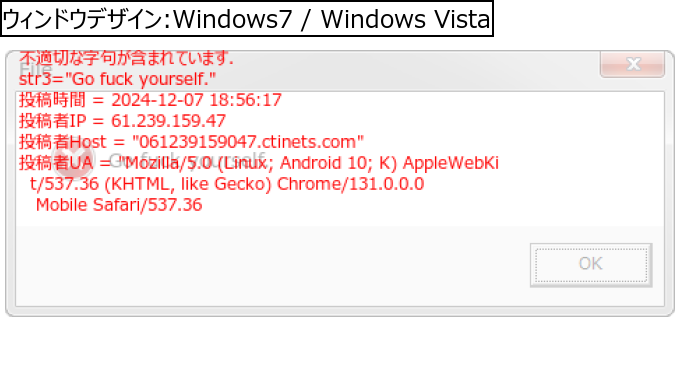Click the 2024-12-07 18:56:17 timestamp

[x=196, y=100]
